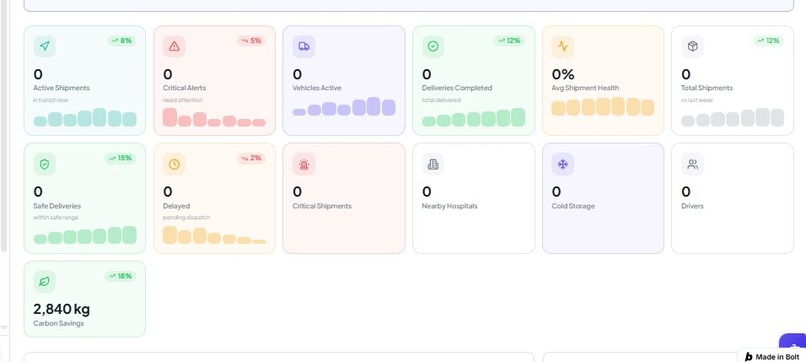806x362 pixels.
Task: Click the Nearby Hospitals building icon
Action: coord(433,164)
